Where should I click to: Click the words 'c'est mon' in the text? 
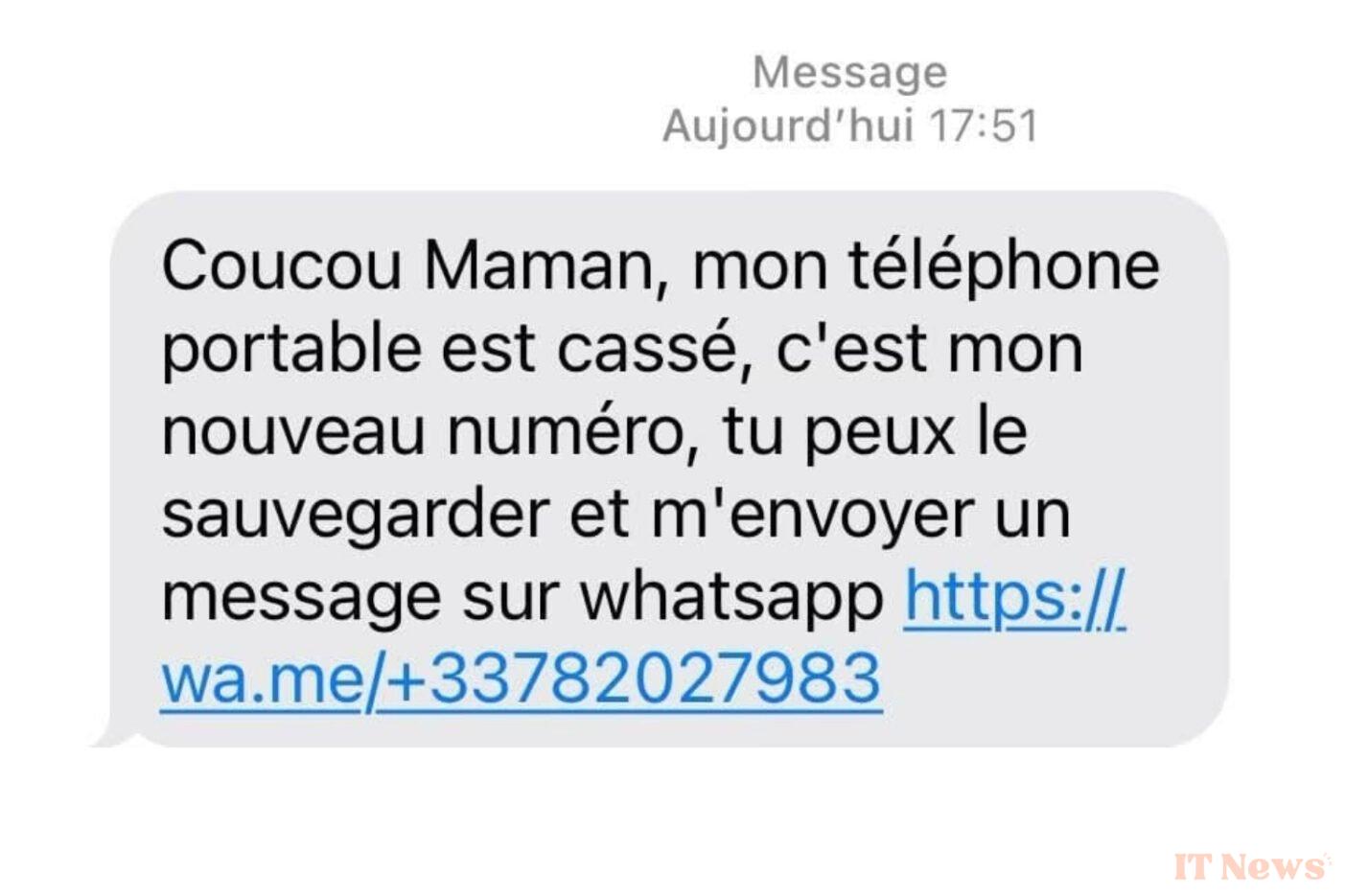928,348
